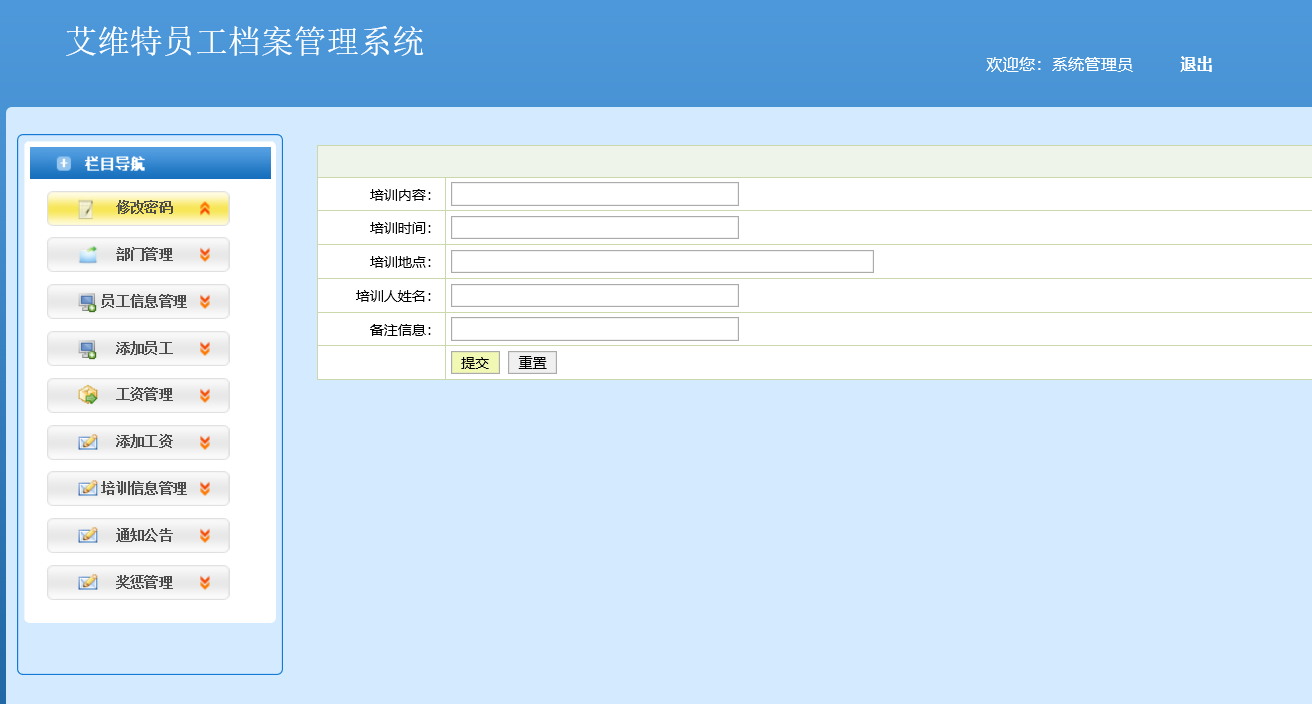1312x704 pixels.
Task: Click the pencil icon beside 培训信息管理
Action: click(x=88, y=489)
